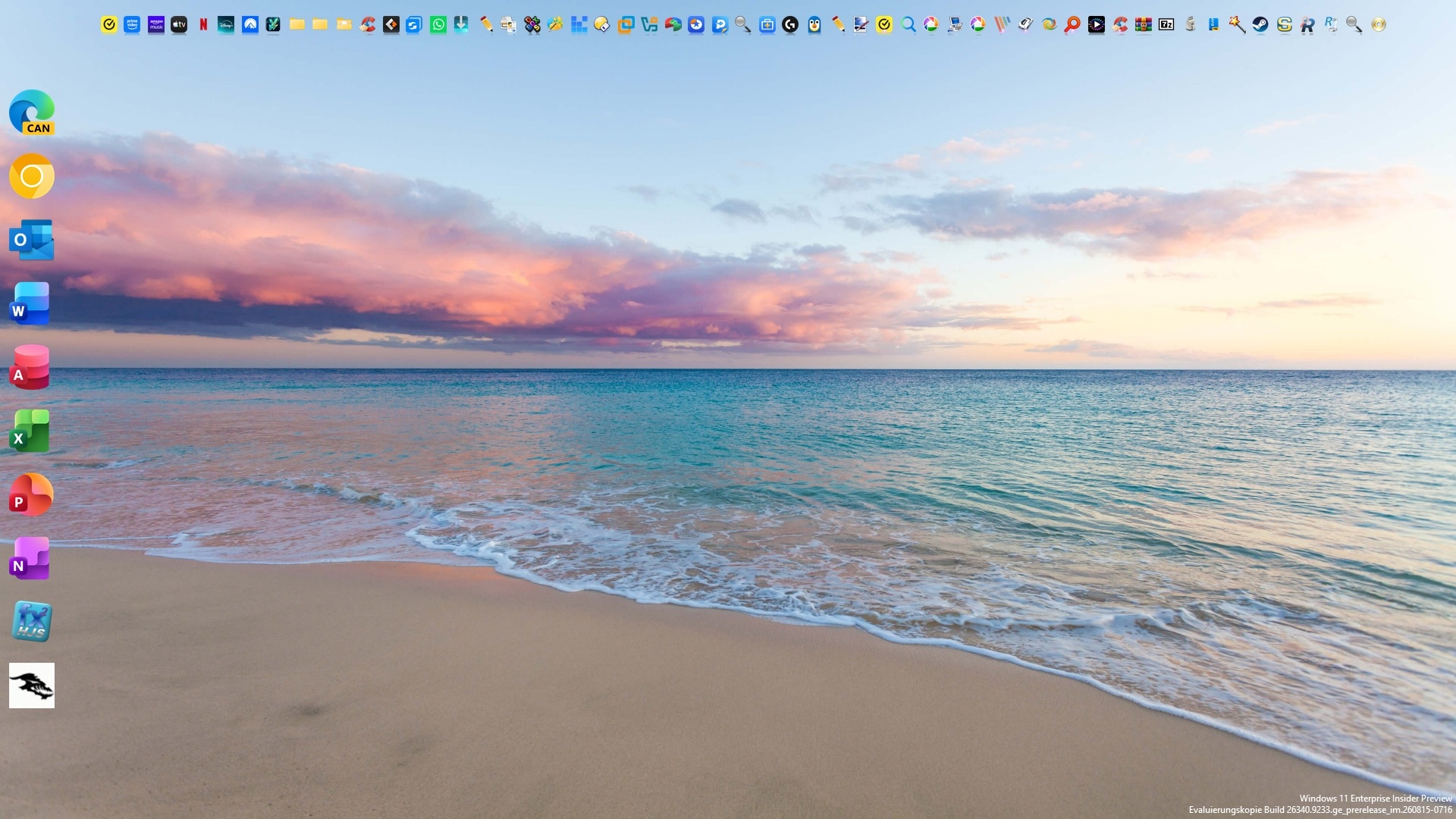Viewport: 1456px width, 819px height.
Task: Launch OneNote from the desktop
Action: point(30,558)
